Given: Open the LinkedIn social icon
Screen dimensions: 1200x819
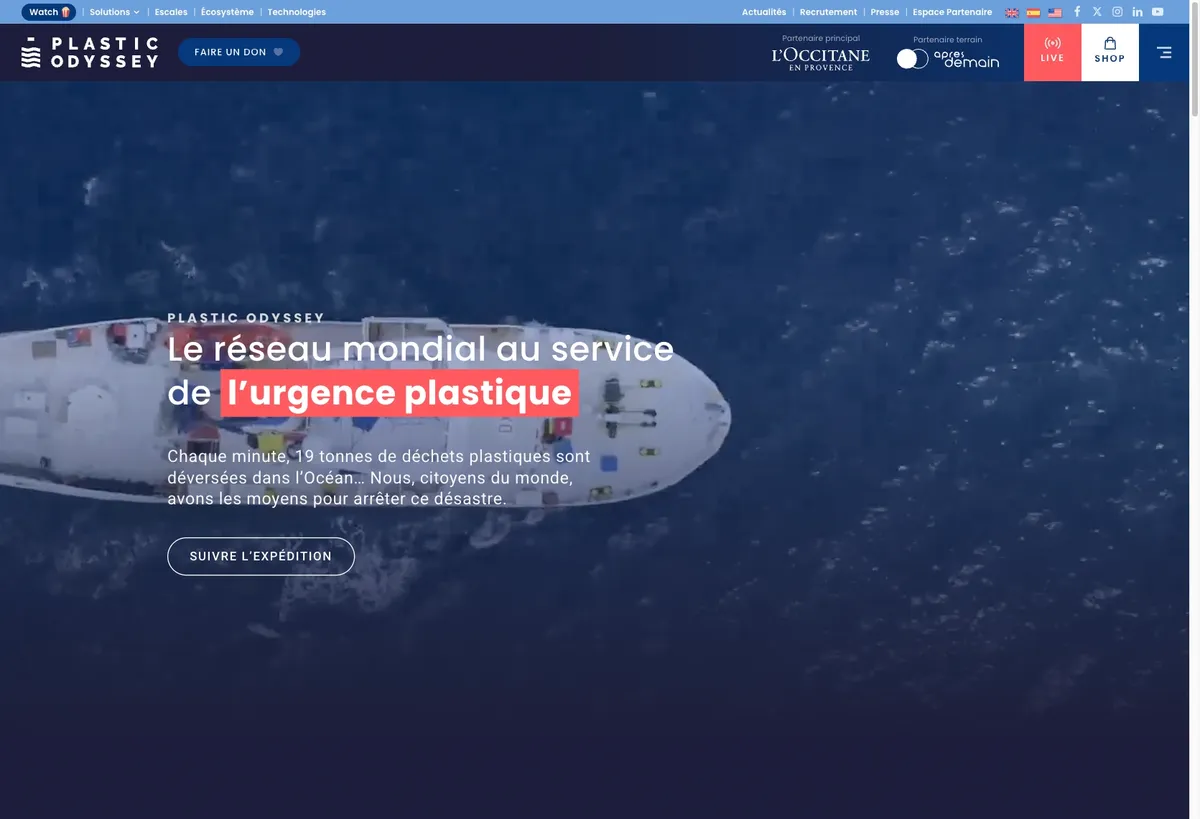Looking at the screenshot, I should point(1137,12).
